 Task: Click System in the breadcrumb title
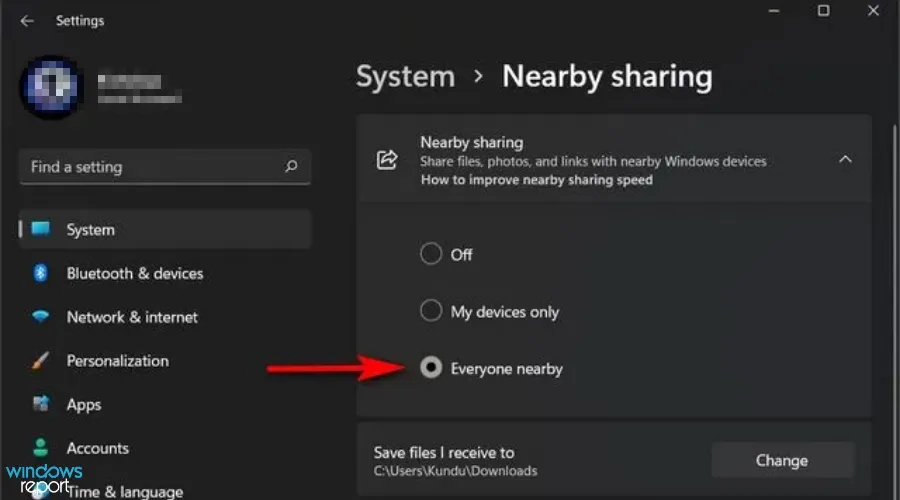point(404,77)
